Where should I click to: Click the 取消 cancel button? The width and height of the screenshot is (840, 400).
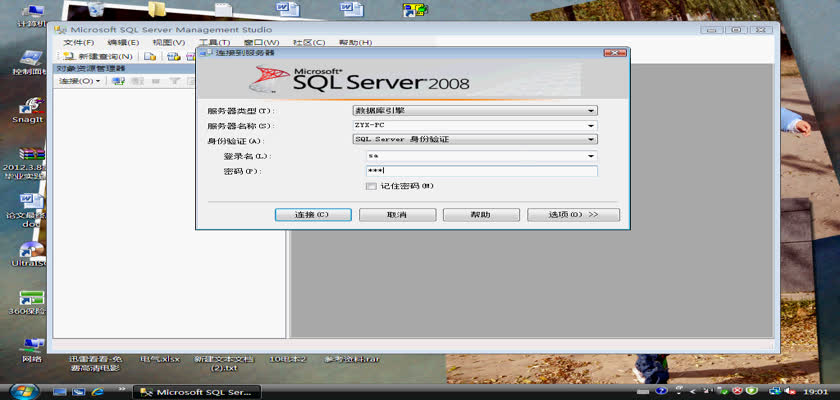(398, 215)
